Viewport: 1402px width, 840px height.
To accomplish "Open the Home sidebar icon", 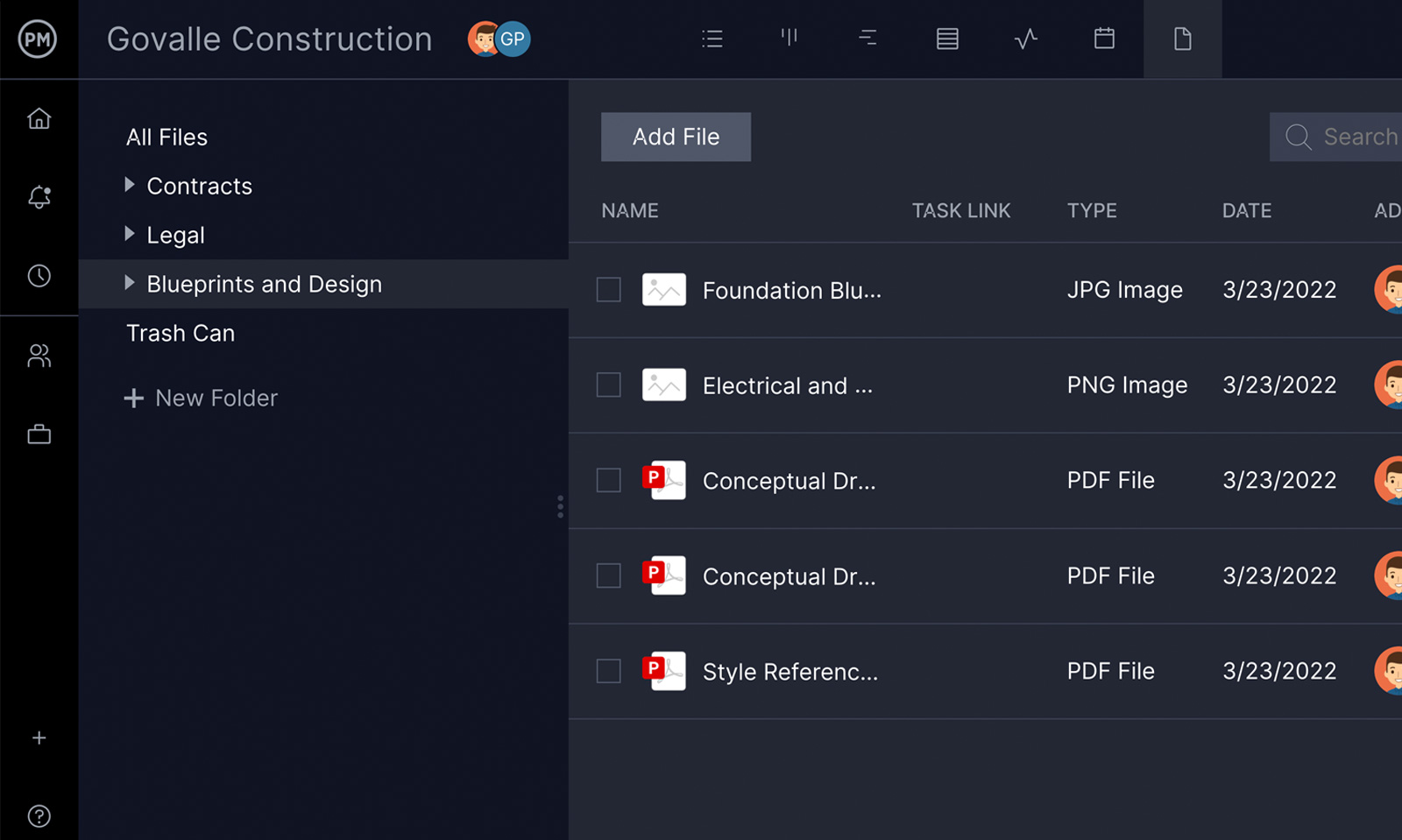I will click(39, 117).
